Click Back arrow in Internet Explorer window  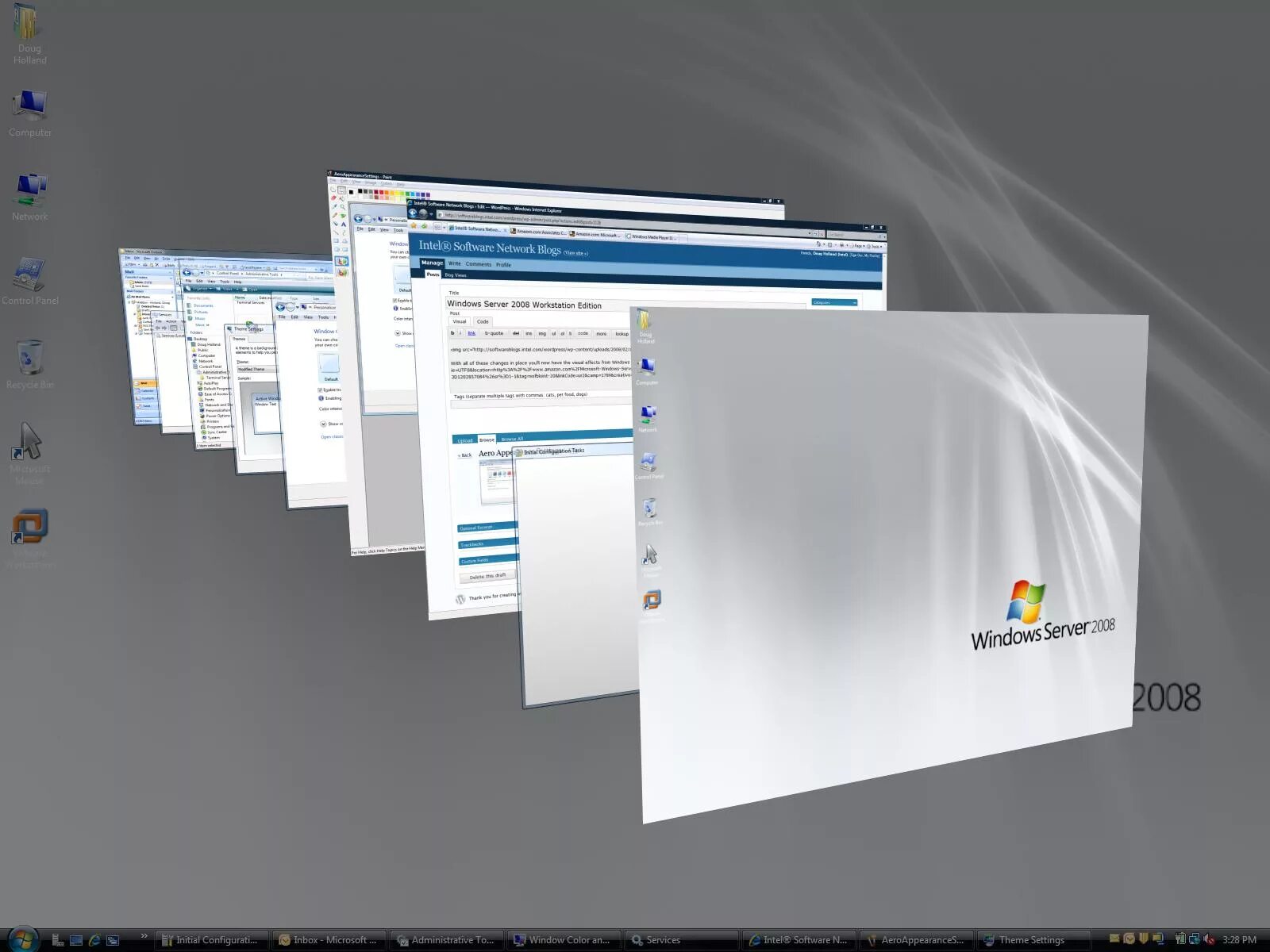click(x=413, y=213)
